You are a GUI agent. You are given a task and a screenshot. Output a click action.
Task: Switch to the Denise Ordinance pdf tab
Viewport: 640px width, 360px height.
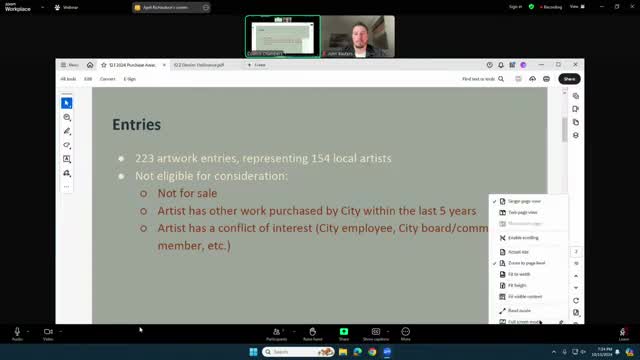click(199, 65)
